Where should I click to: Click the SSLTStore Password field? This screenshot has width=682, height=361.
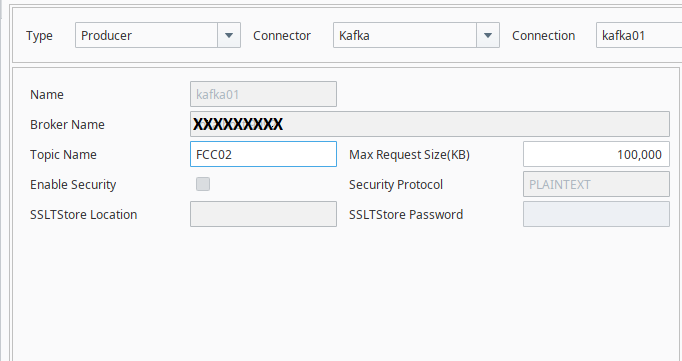tap(596, 214)
